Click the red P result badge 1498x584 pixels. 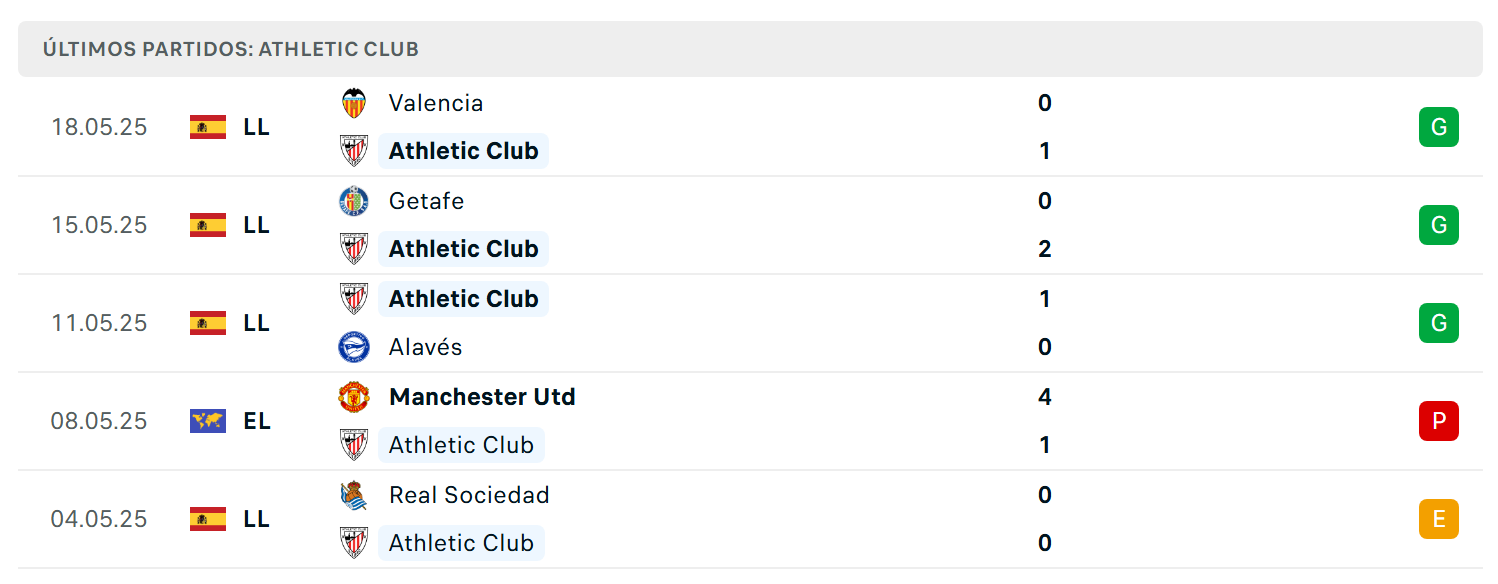coord(1439,421)
